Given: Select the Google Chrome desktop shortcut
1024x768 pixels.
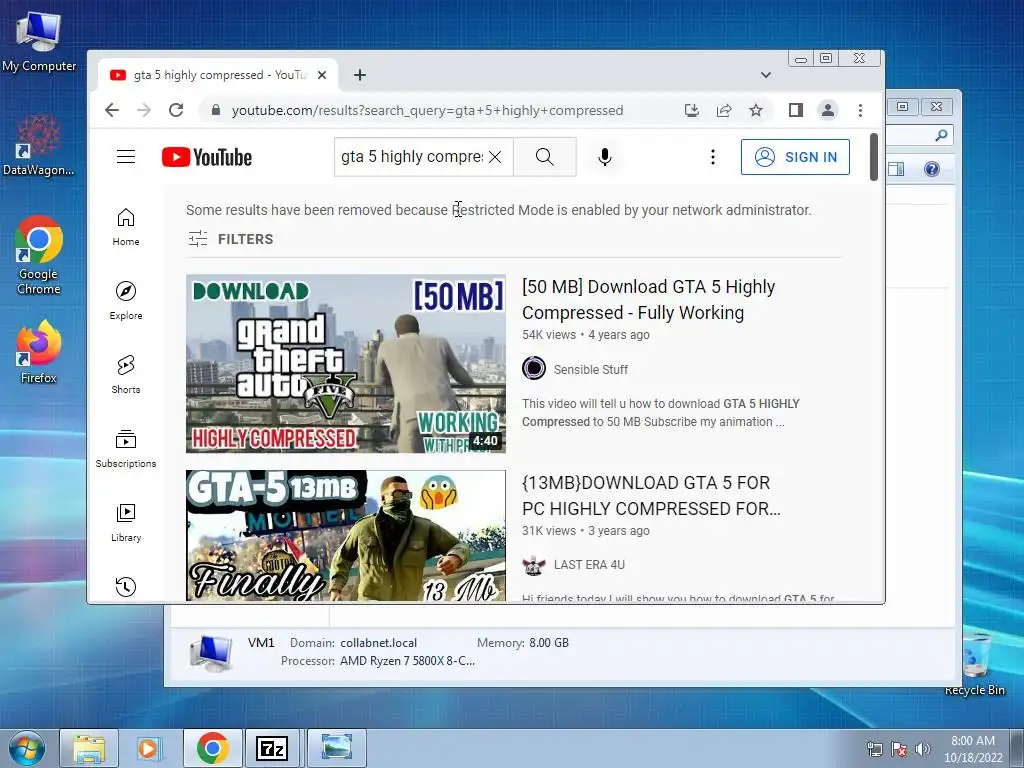Looking at the screenshot, I should tap(39, 255).
